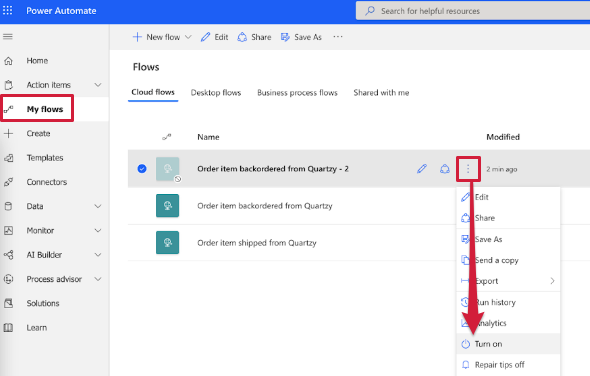The width and height of the screenshot is (590, 376).
Task: Expand the Monitor section chevron
Action: 98,230
